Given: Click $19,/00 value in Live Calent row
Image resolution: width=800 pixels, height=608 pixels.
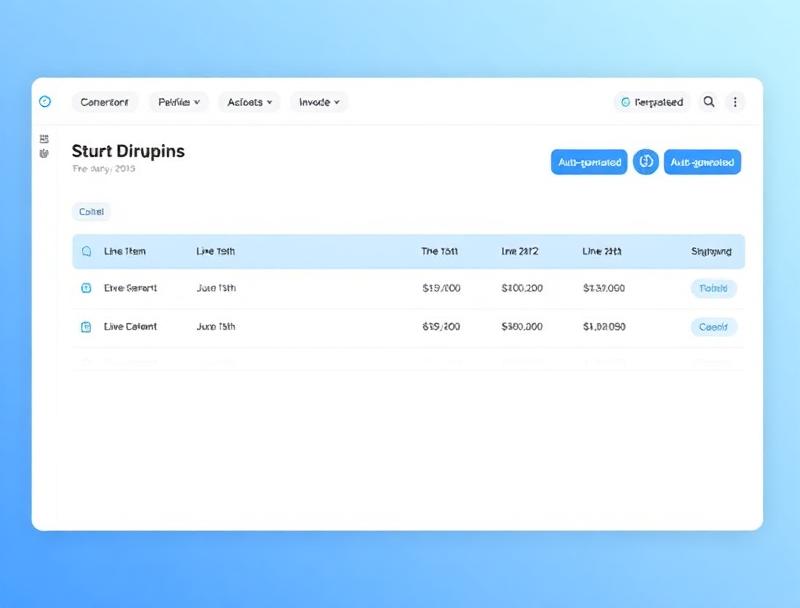Looking at the screenshot, I should coord(441,326).
